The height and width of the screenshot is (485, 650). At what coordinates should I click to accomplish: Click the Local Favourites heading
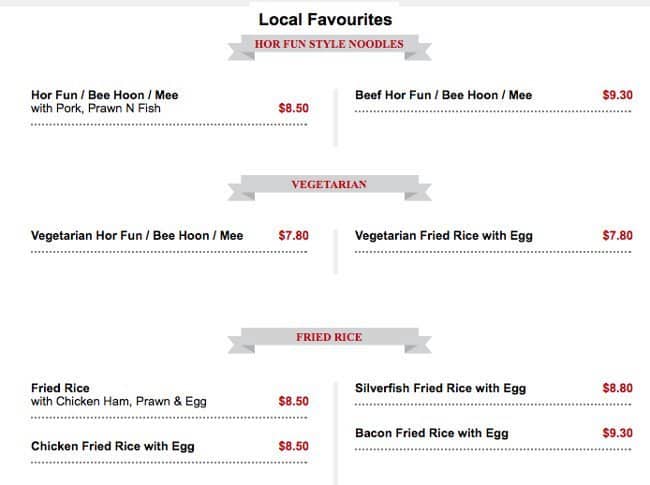coord(325,19)
